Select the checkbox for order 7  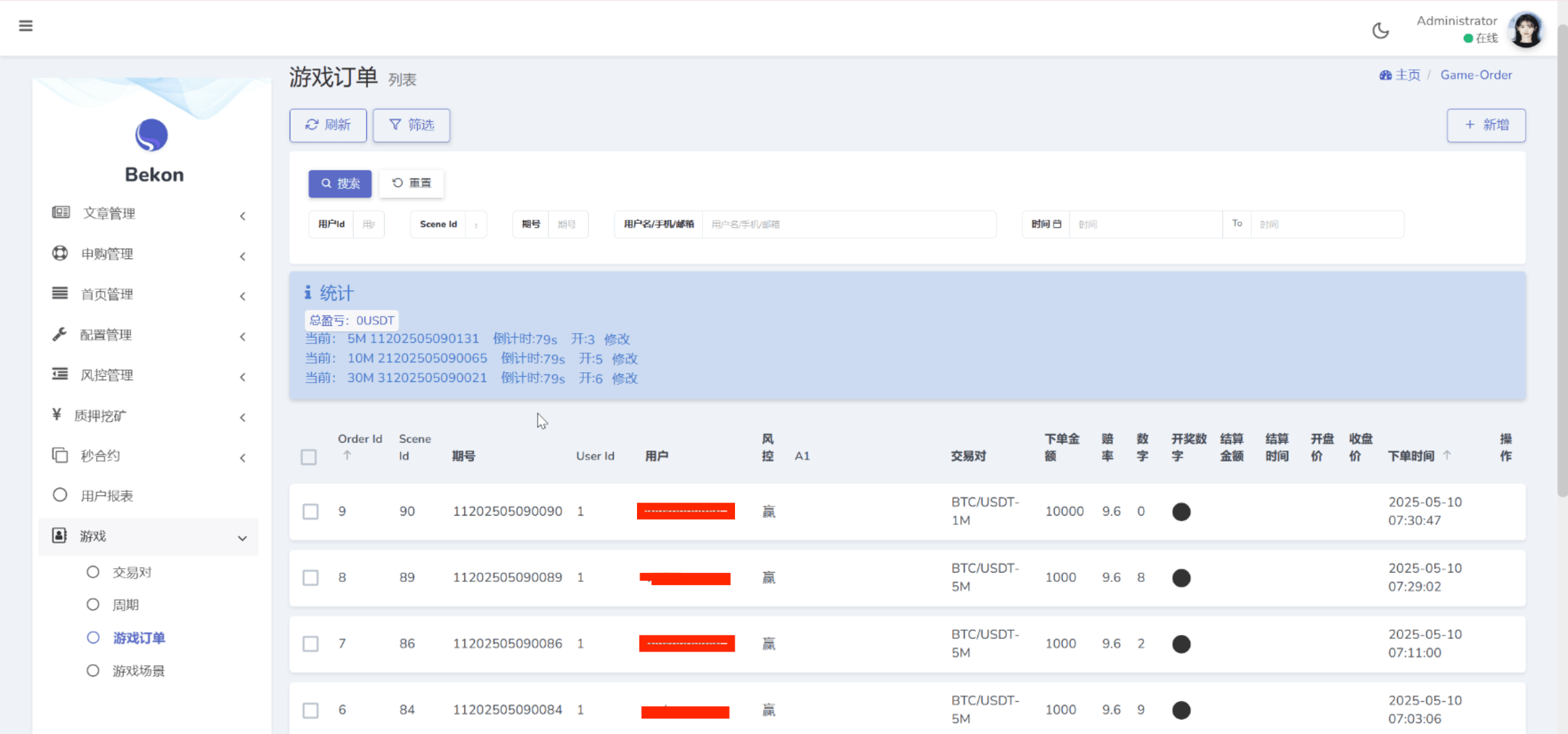point(311,644)
